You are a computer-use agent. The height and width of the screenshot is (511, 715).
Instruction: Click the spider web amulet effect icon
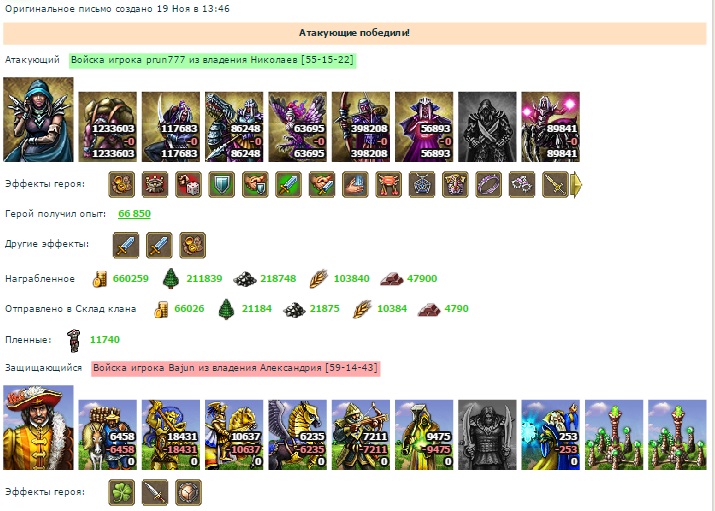tap(422, 185)
